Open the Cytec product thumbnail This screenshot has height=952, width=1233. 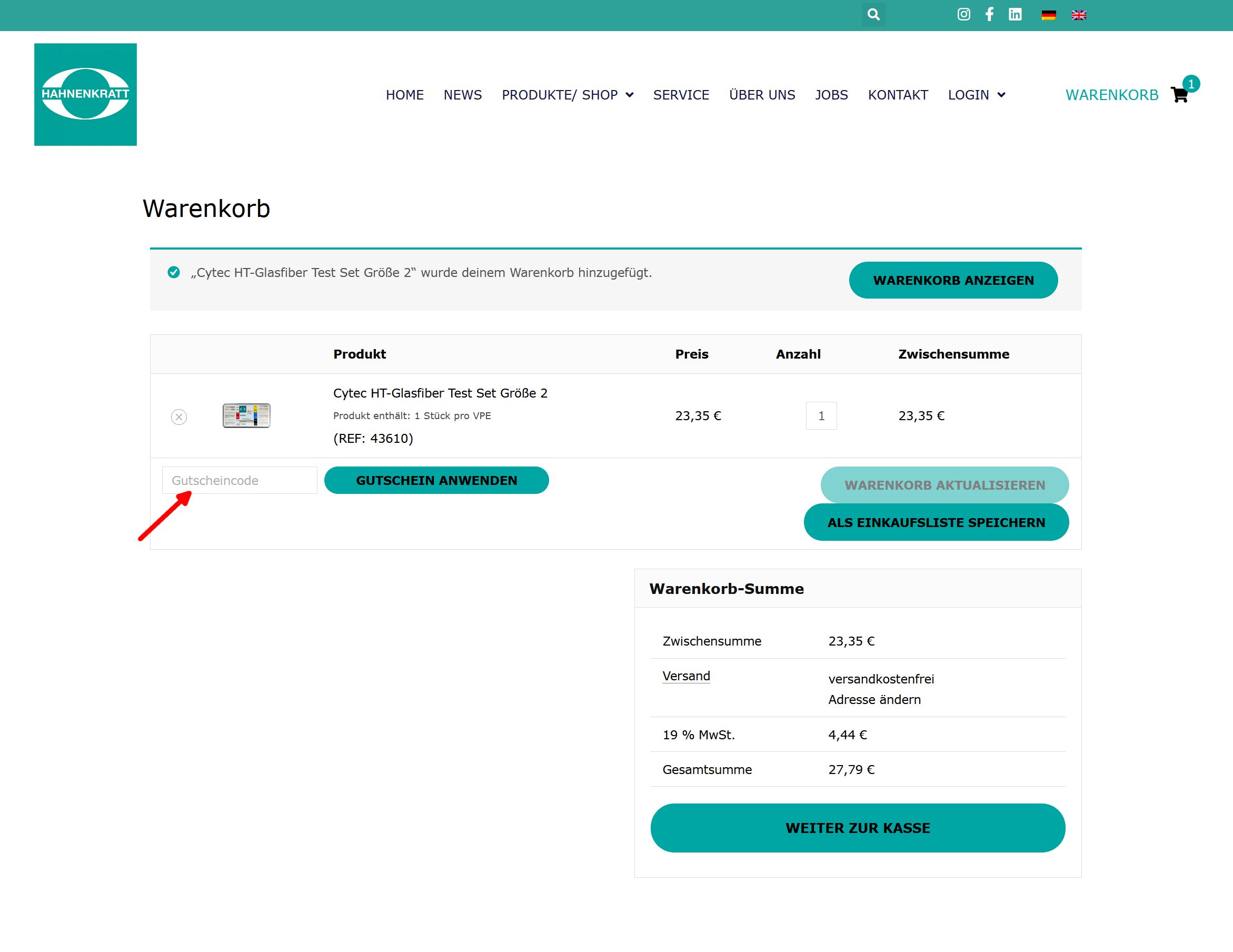pyautogui.click(x=247, y=415)
